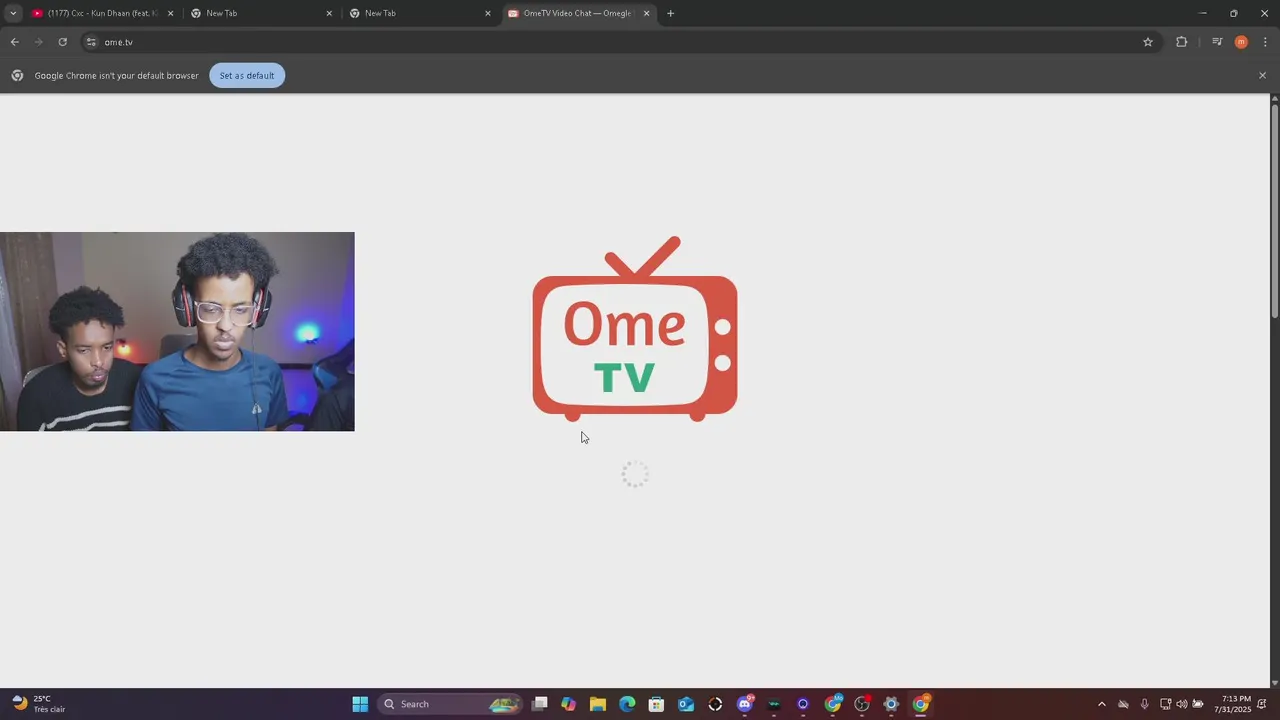Launch Copilot from the taskbar
Screen dimensions: 1280x720
coord(568,704)
